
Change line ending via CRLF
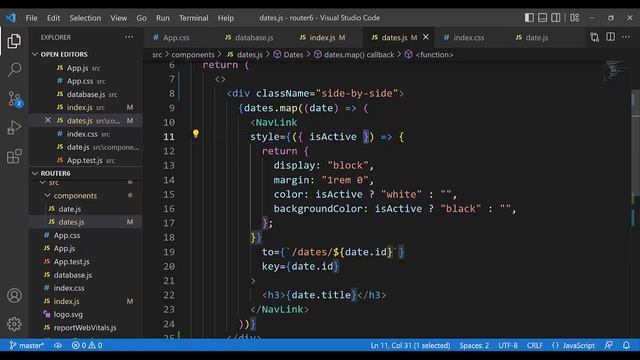pos(535,345)
